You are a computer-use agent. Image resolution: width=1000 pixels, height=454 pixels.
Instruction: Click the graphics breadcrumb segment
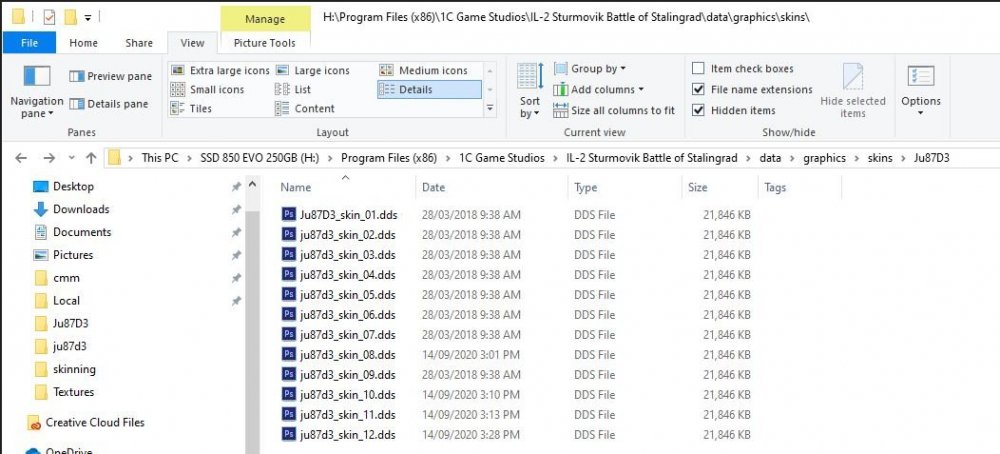[824, 157]
